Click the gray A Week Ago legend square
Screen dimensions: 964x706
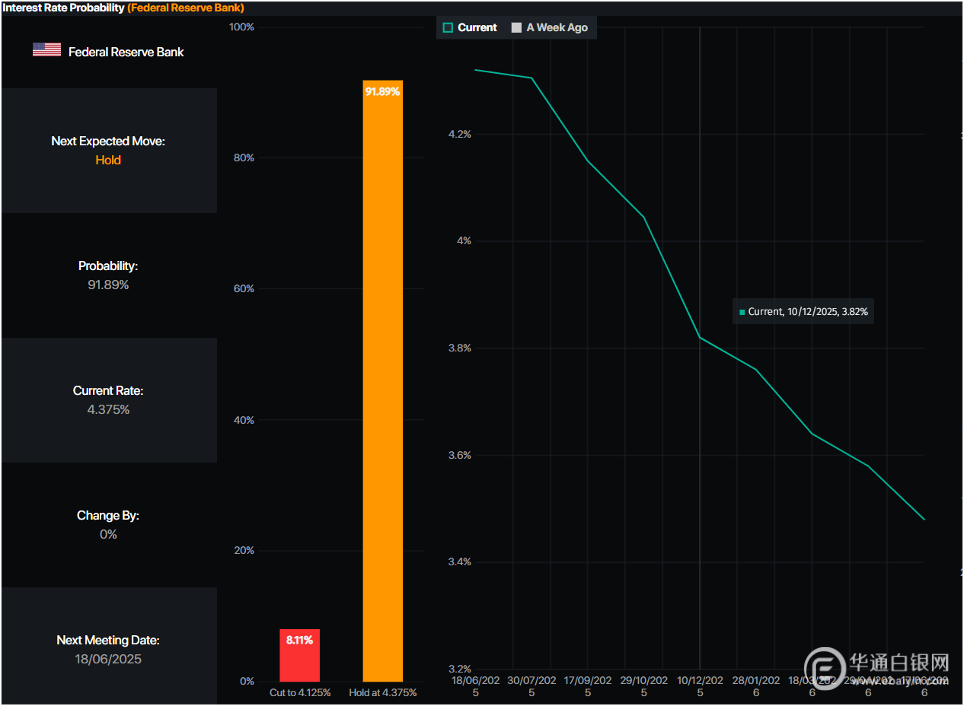(517, 28)
